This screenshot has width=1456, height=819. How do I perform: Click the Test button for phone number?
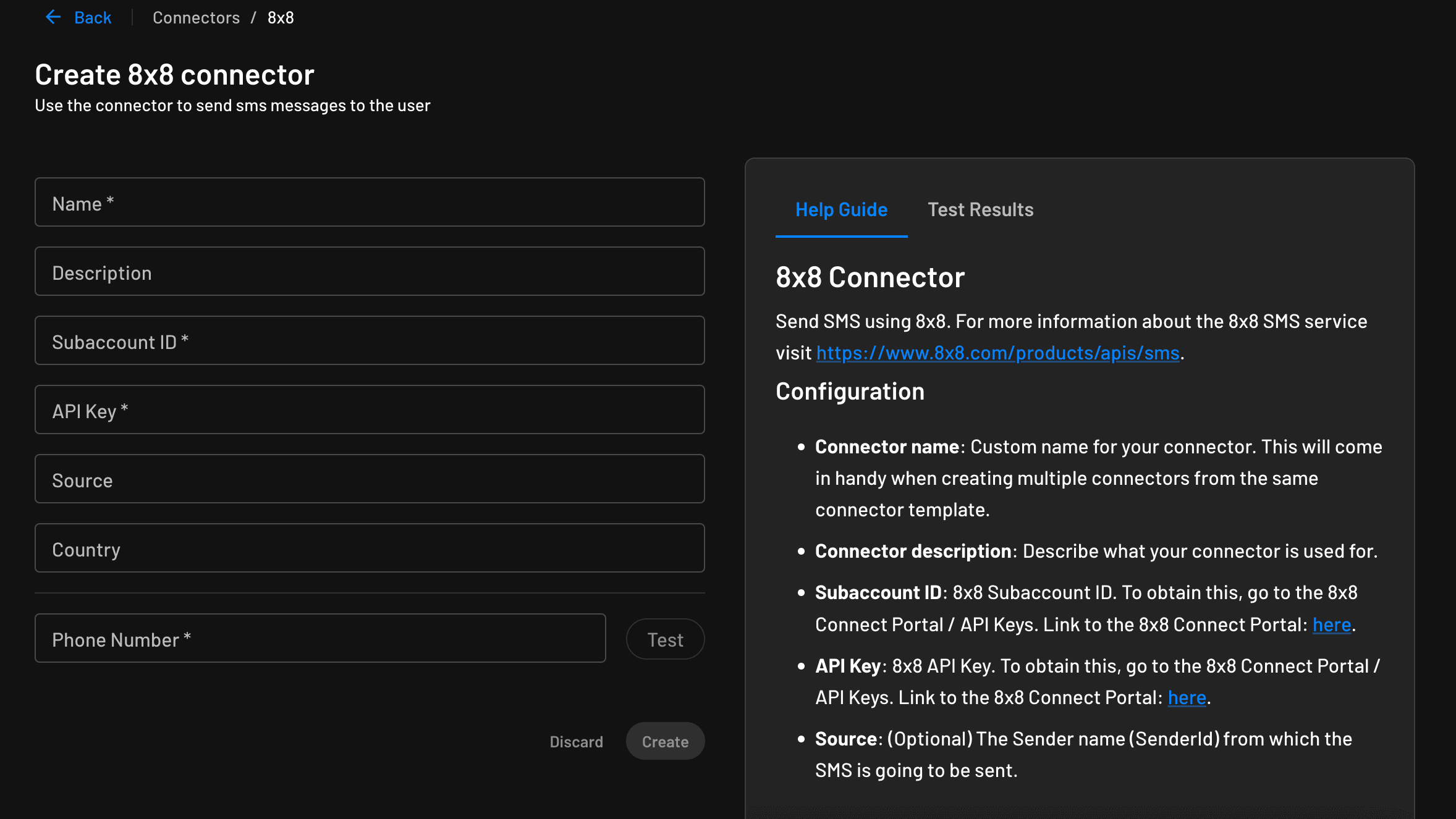[x=664, y=638]
